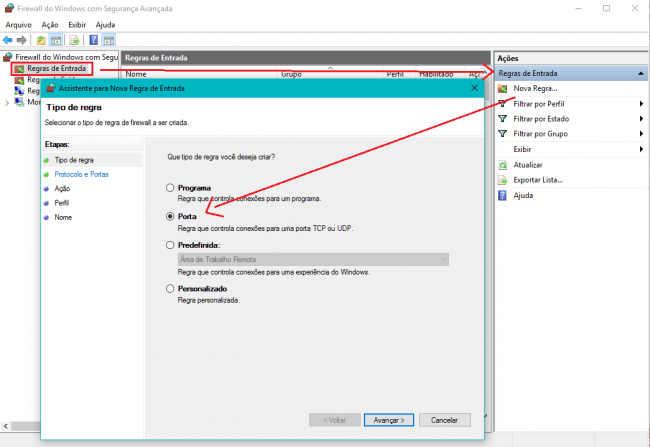
Task: Click the blue Help toolbar icon
Action: [x=94, y=40]
